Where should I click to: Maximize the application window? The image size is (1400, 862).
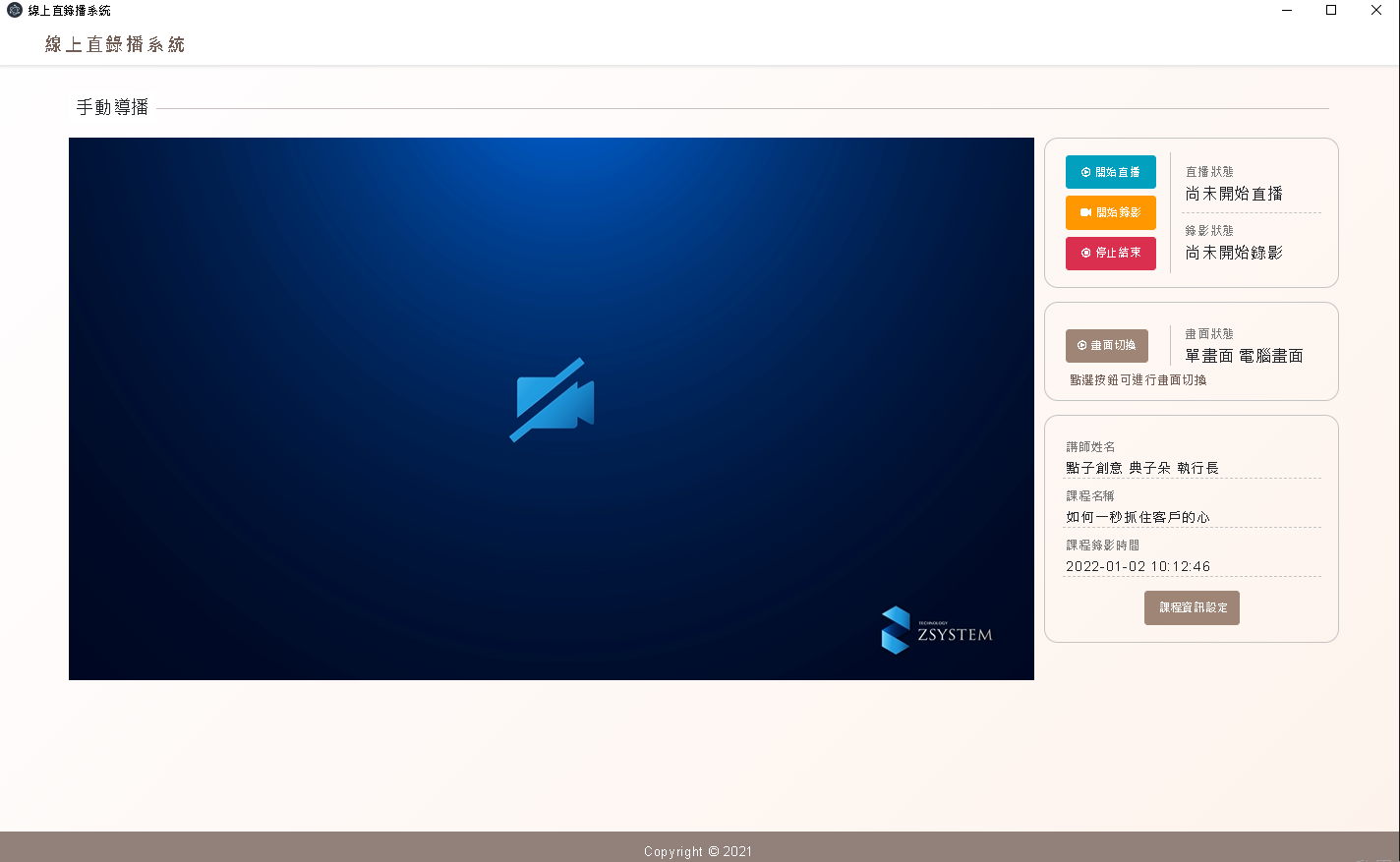pos(1331,10)
